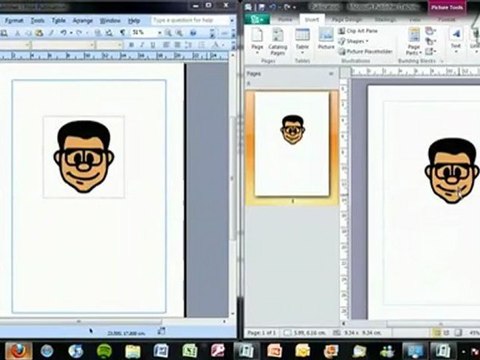
Task: Click the Format Painter brush icon in left toolbar
Action: pos(51,33)
